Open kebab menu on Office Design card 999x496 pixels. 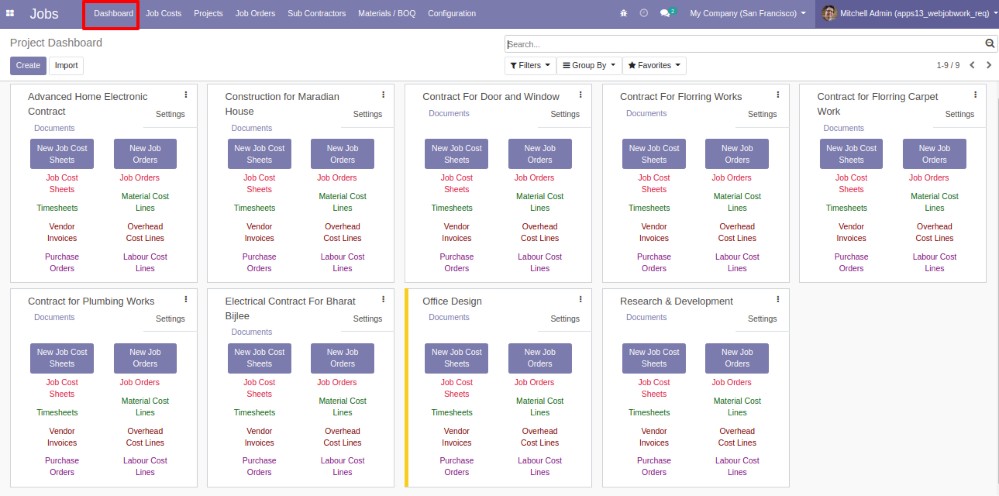point(580,299)
